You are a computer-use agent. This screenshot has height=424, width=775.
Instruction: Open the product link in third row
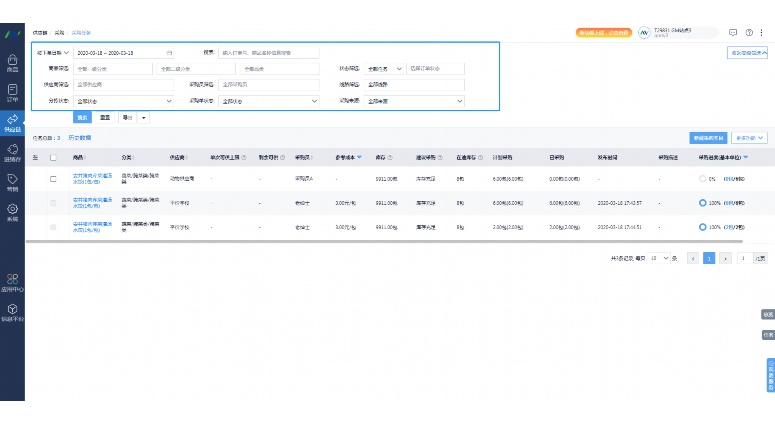coord(93,227)
